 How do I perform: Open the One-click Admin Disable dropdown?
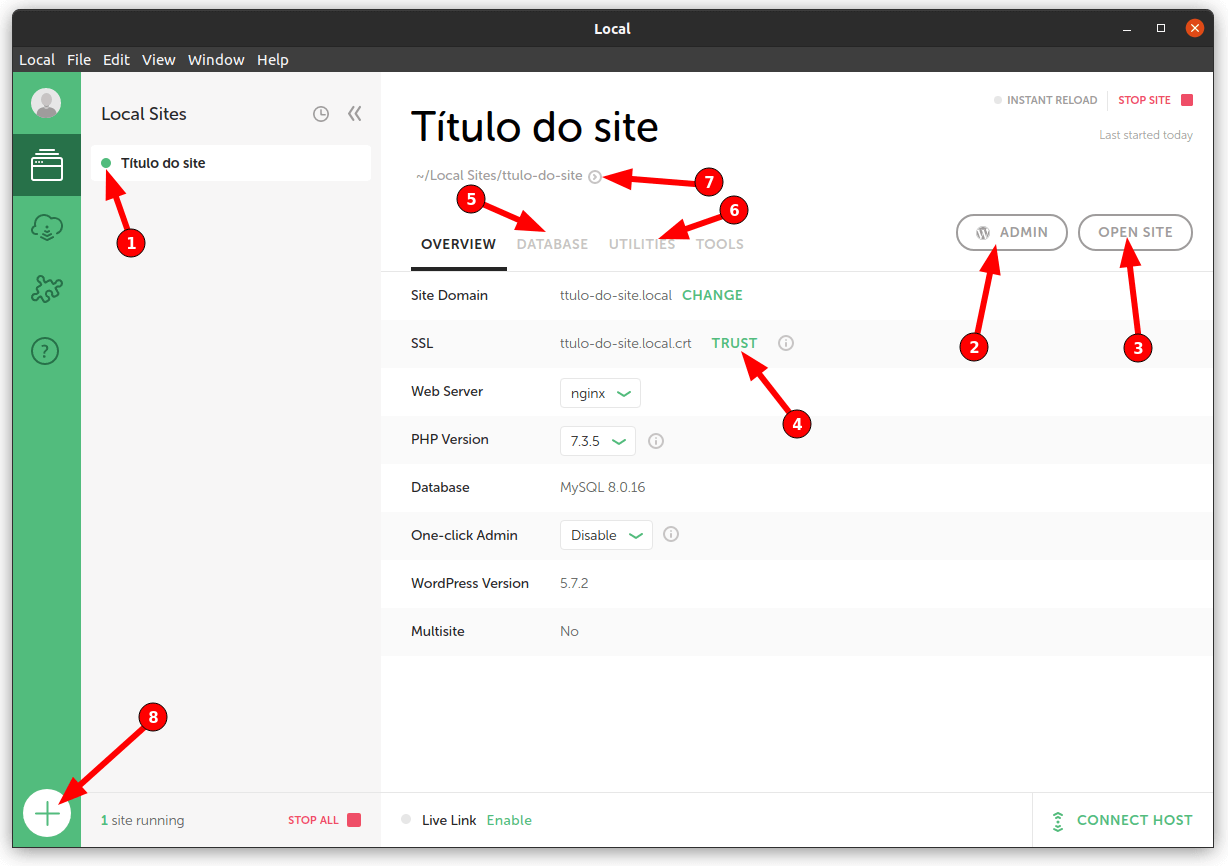pos(606,535)
